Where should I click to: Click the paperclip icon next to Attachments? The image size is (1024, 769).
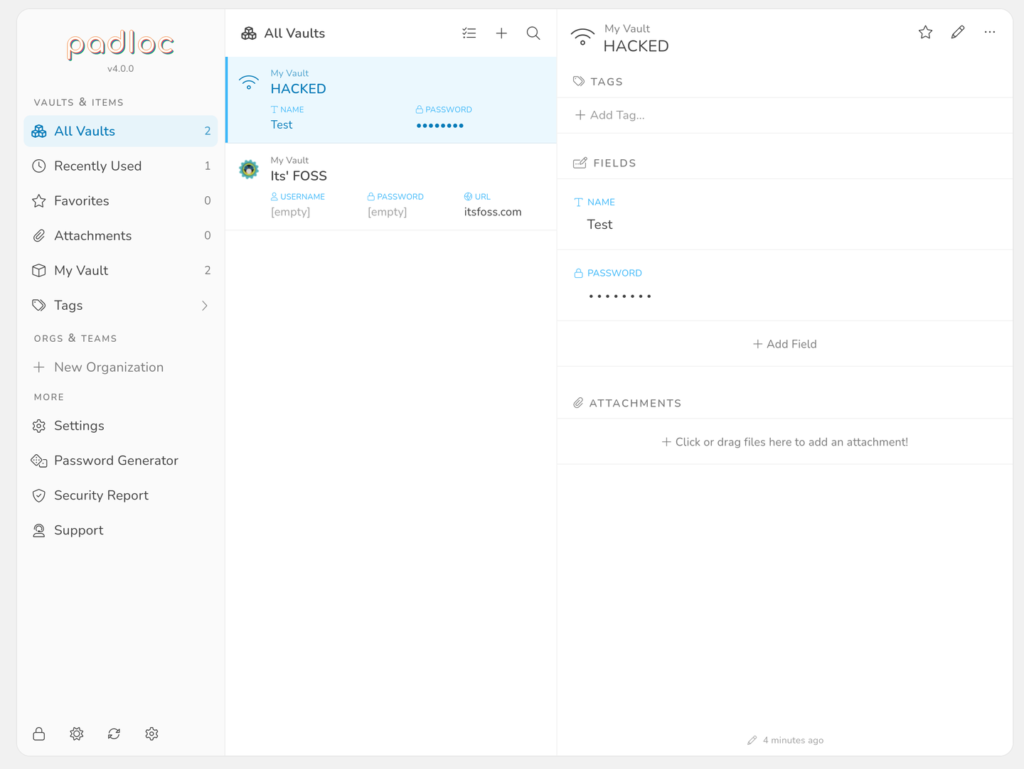39,236
